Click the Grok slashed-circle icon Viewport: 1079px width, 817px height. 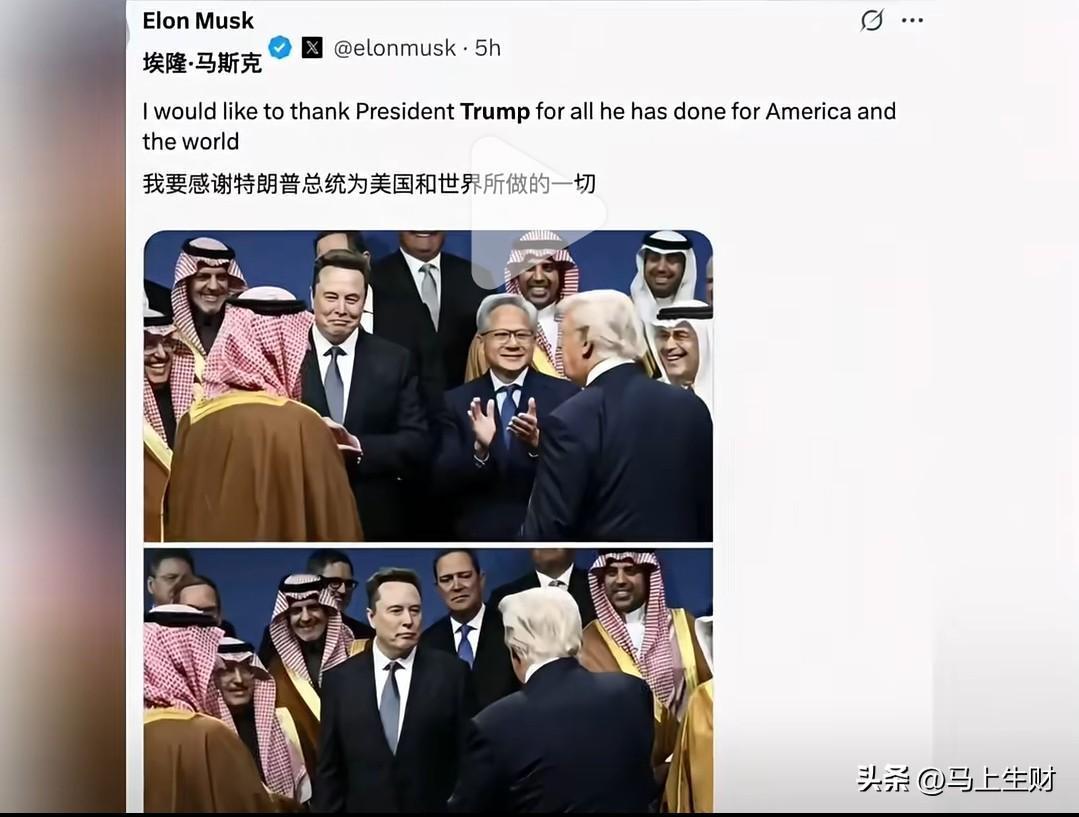point(872,20)
